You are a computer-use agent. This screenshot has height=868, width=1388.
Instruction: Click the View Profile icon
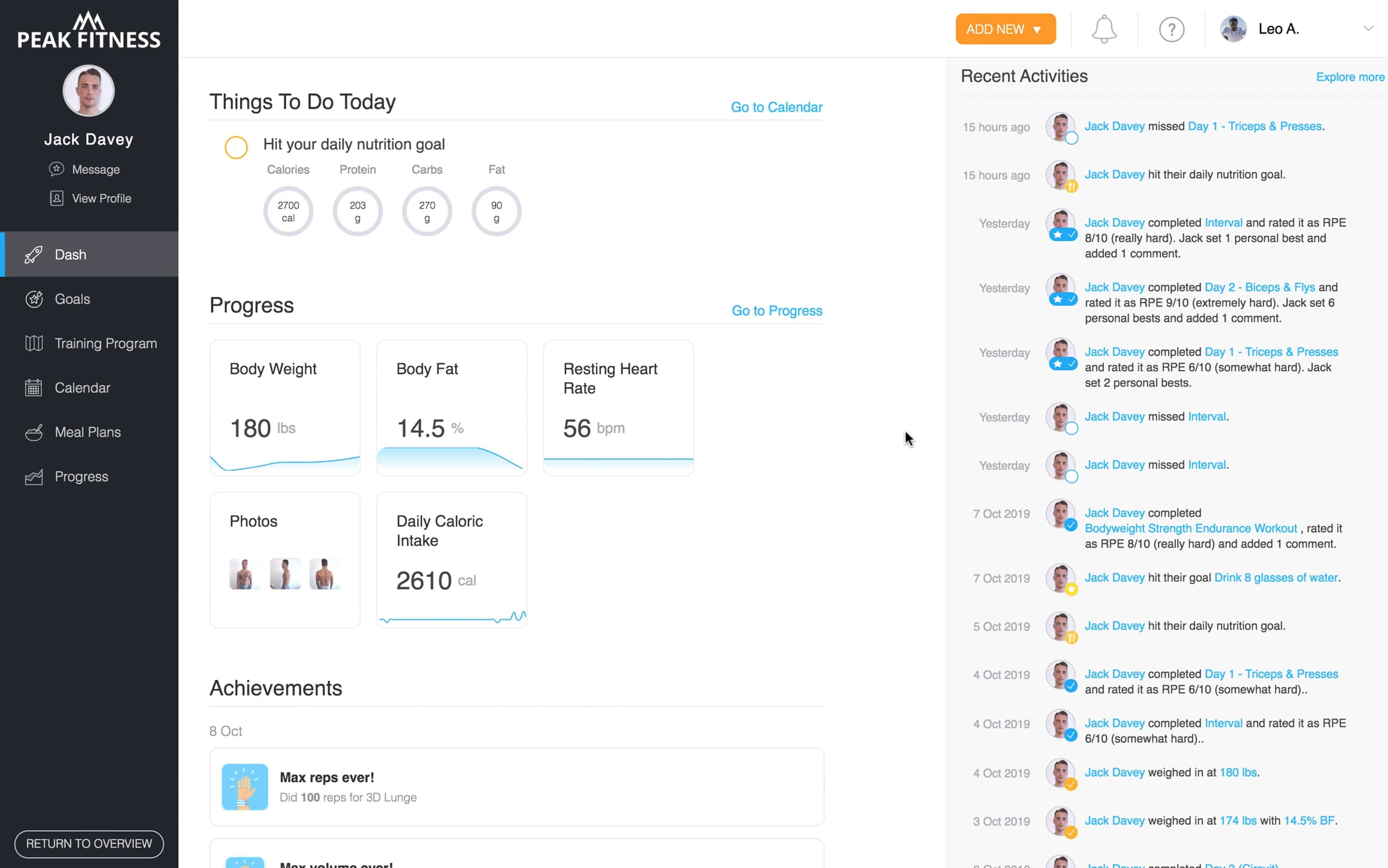56,198
